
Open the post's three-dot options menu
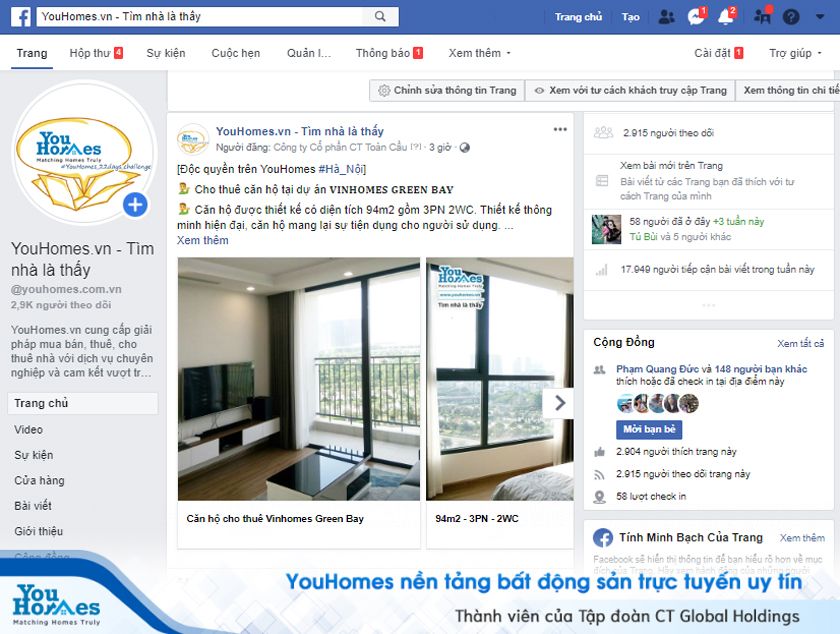560,129
